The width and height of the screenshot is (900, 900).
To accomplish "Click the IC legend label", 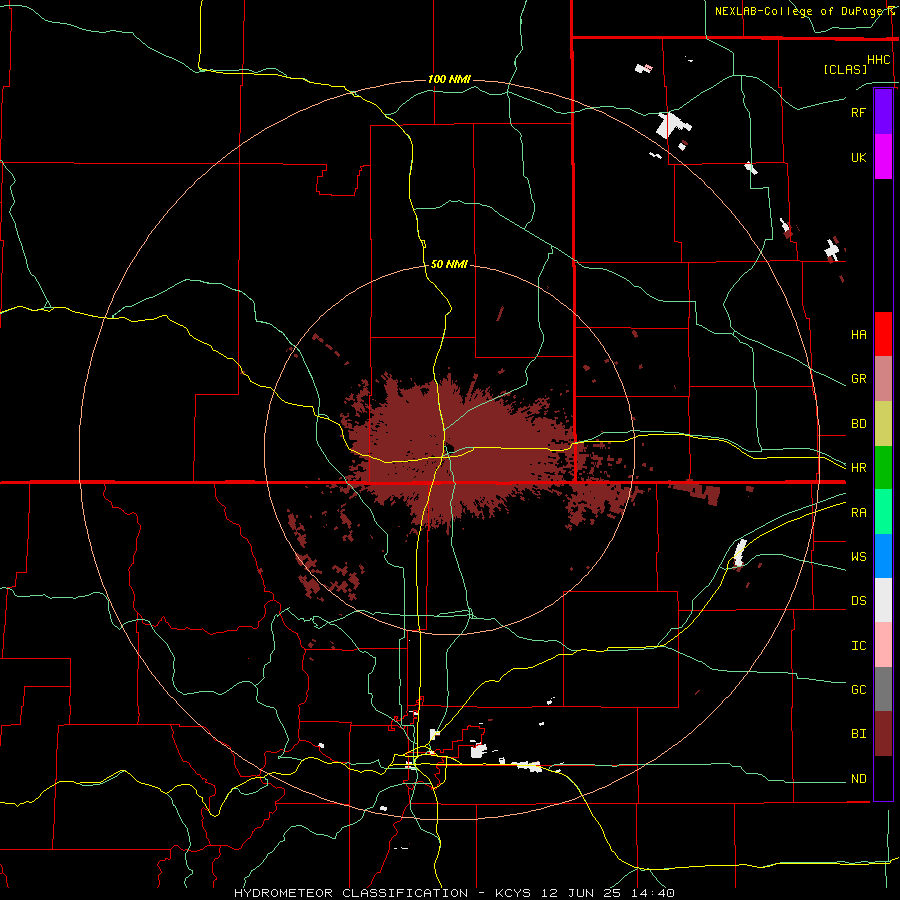I will click(858, 645).
